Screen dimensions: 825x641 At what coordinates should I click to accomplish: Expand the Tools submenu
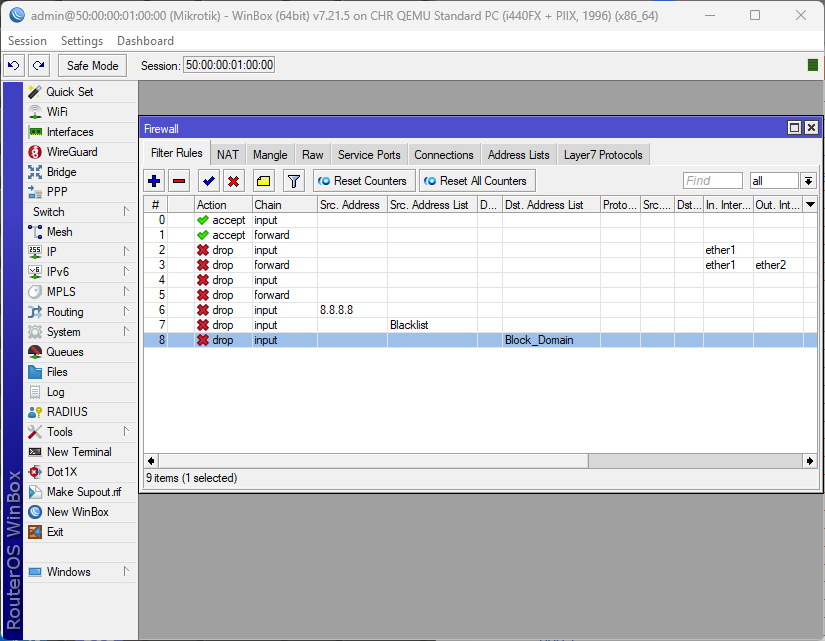80,432
